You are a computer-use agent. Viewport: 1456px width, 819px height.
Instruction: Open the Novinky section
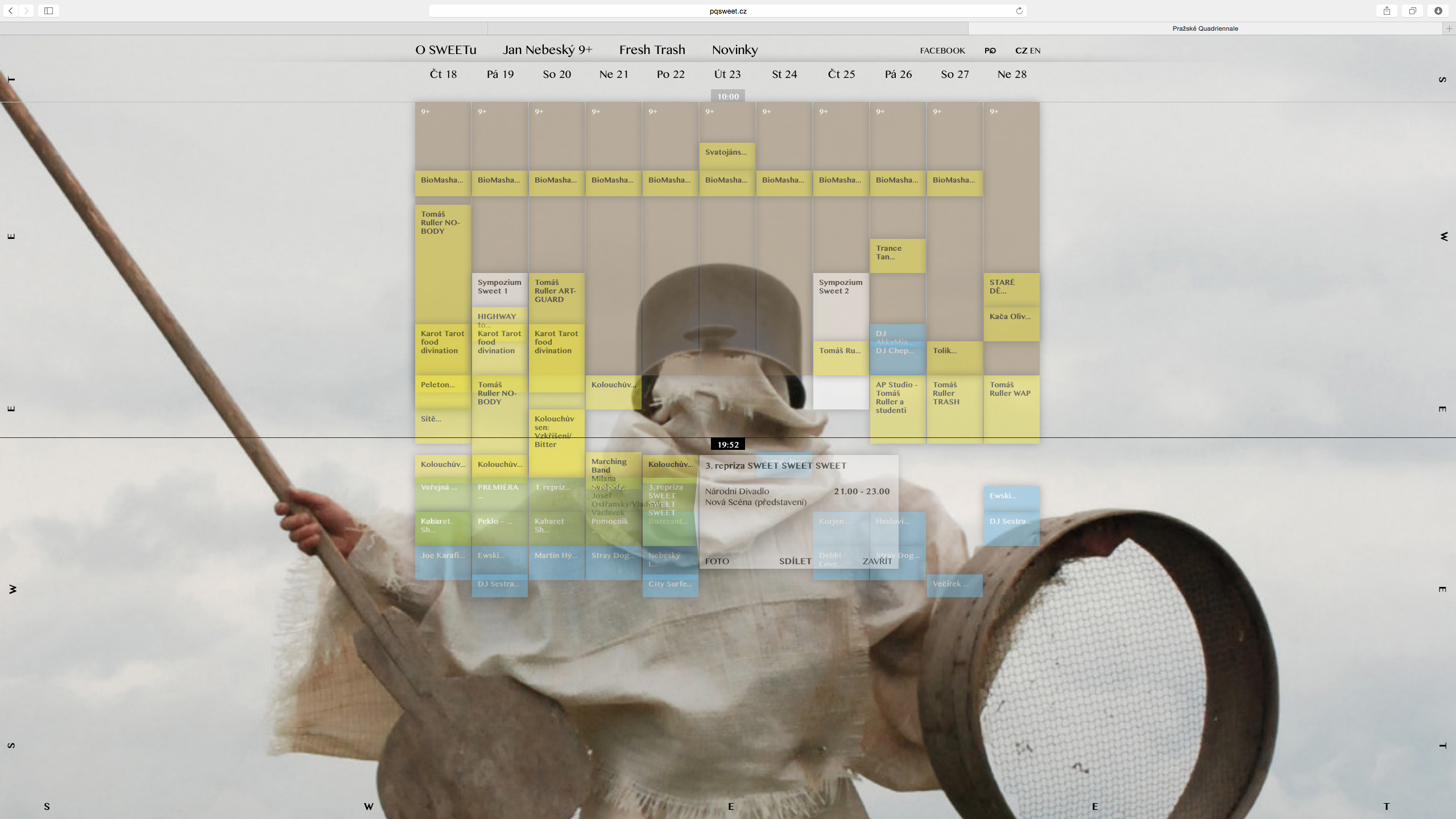[x=735, y=50]
